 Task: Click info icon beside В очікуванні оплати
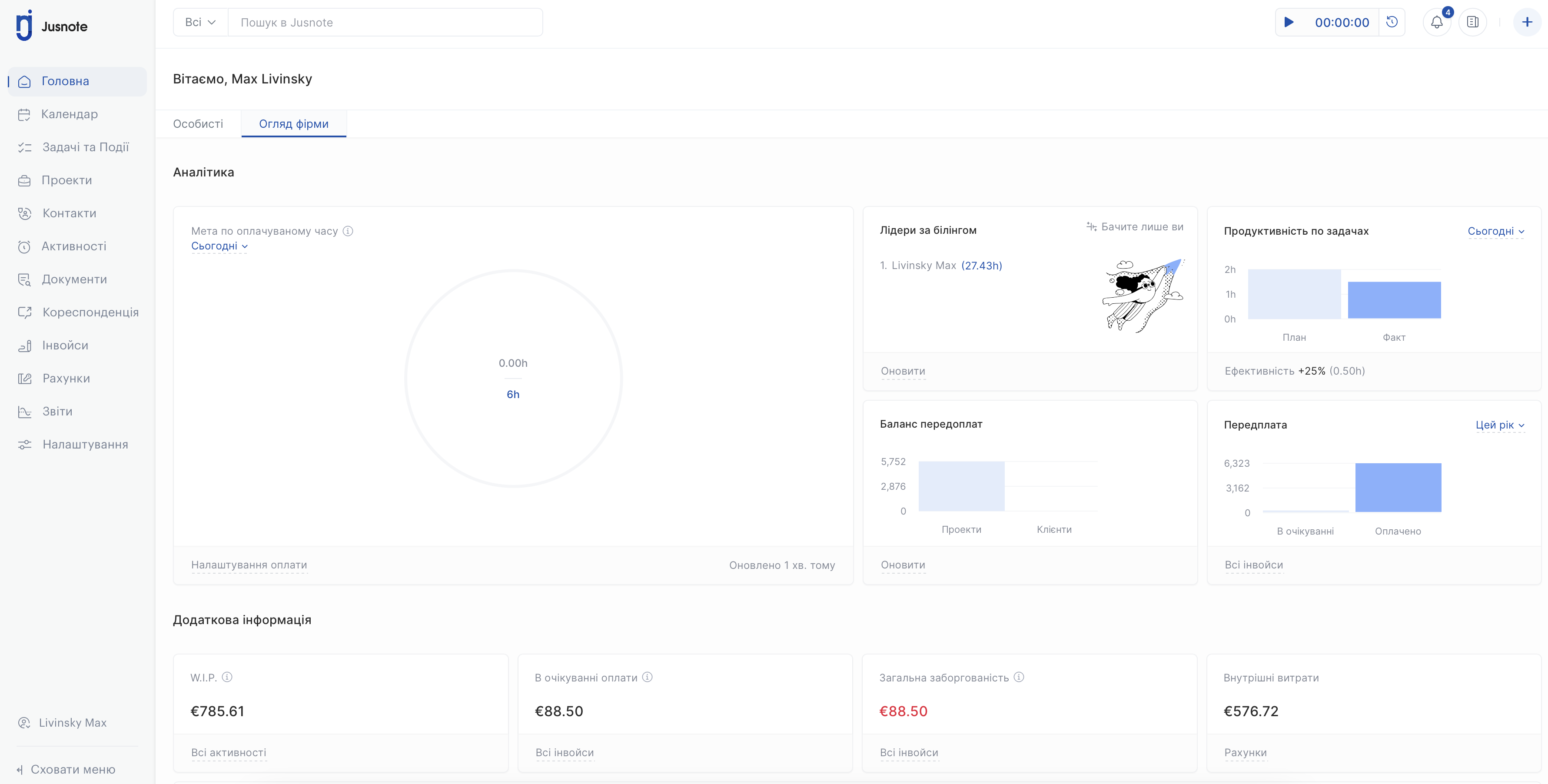point(647,677)
